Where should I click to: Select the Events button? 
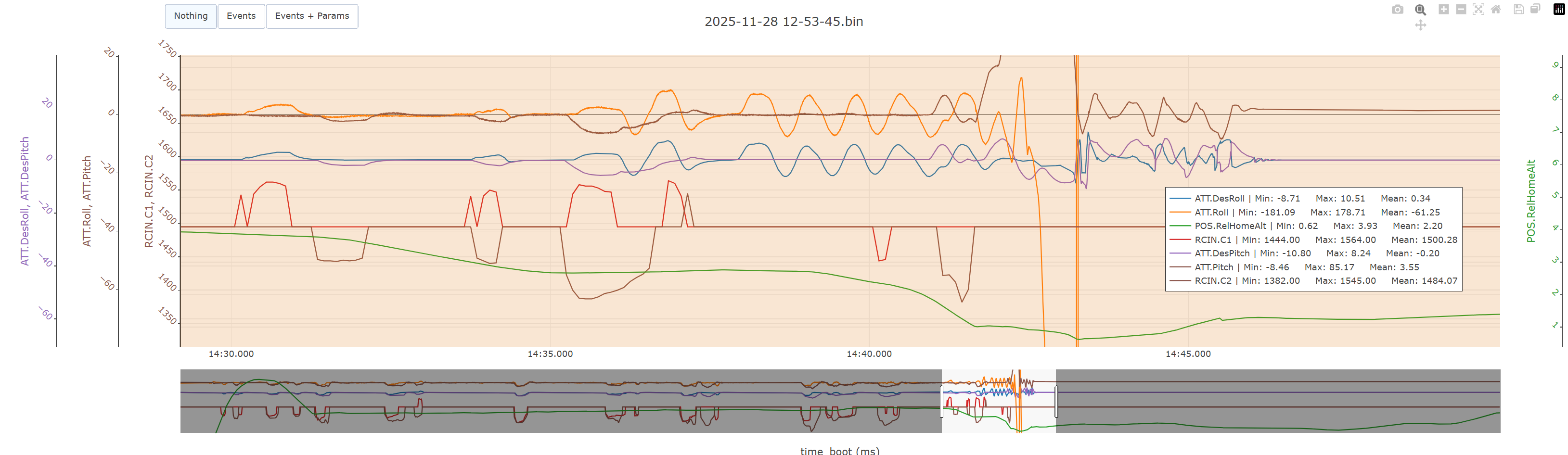click(241, 16)
